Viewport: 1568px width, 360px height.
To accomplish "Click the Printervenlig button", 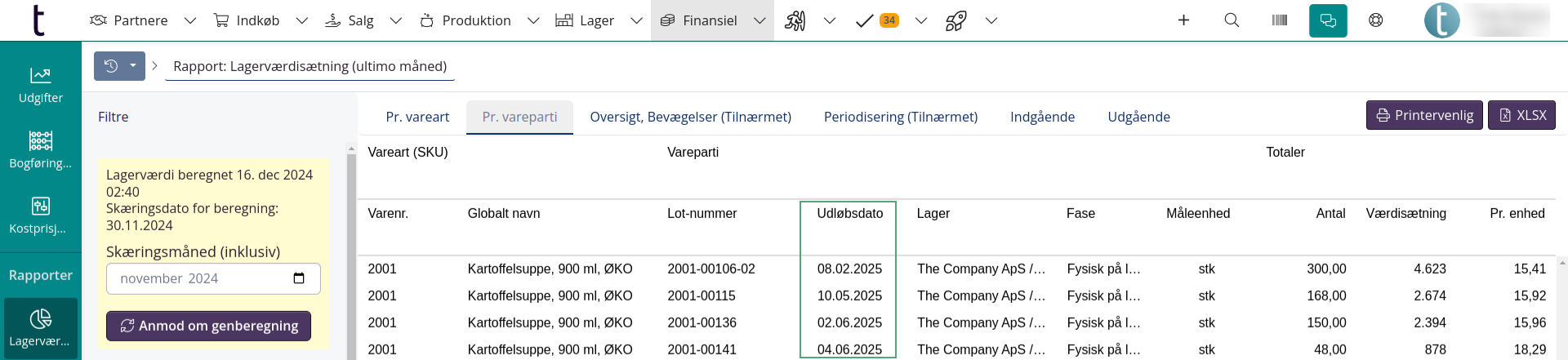I will click(1424, 115).
